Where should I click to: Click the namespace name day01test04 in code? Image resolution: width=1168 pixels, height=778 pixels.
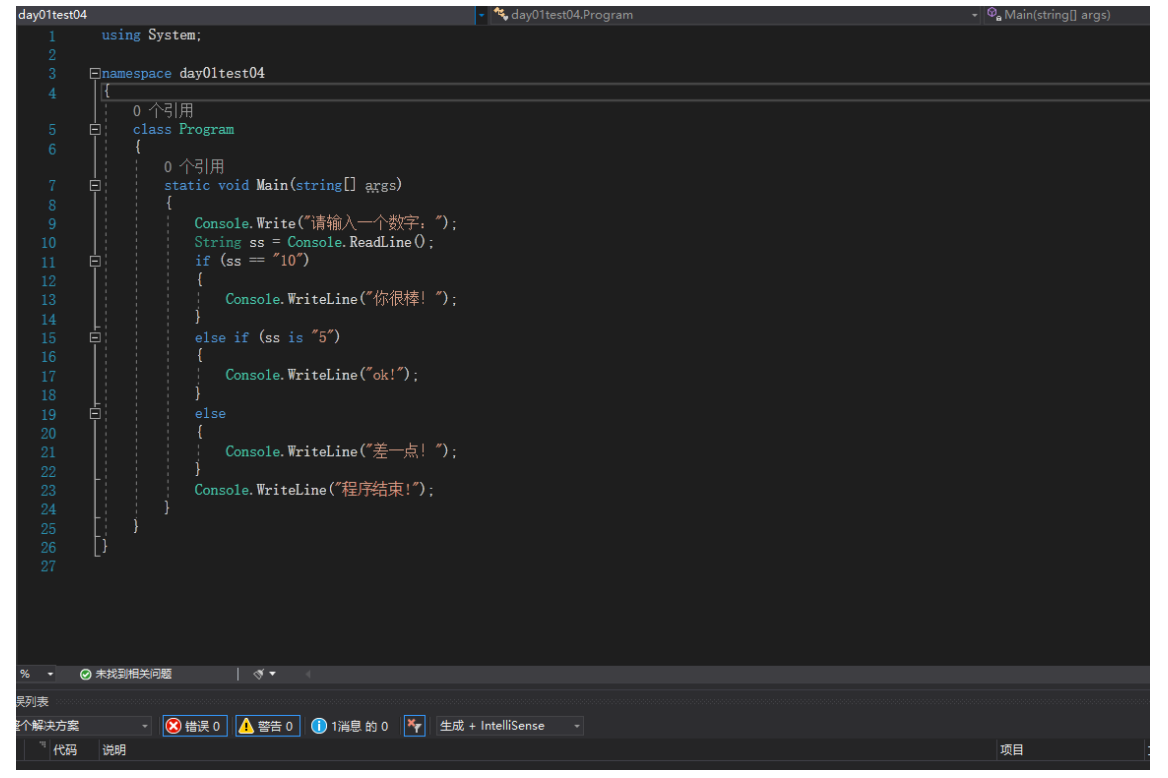tap(222, 73)
